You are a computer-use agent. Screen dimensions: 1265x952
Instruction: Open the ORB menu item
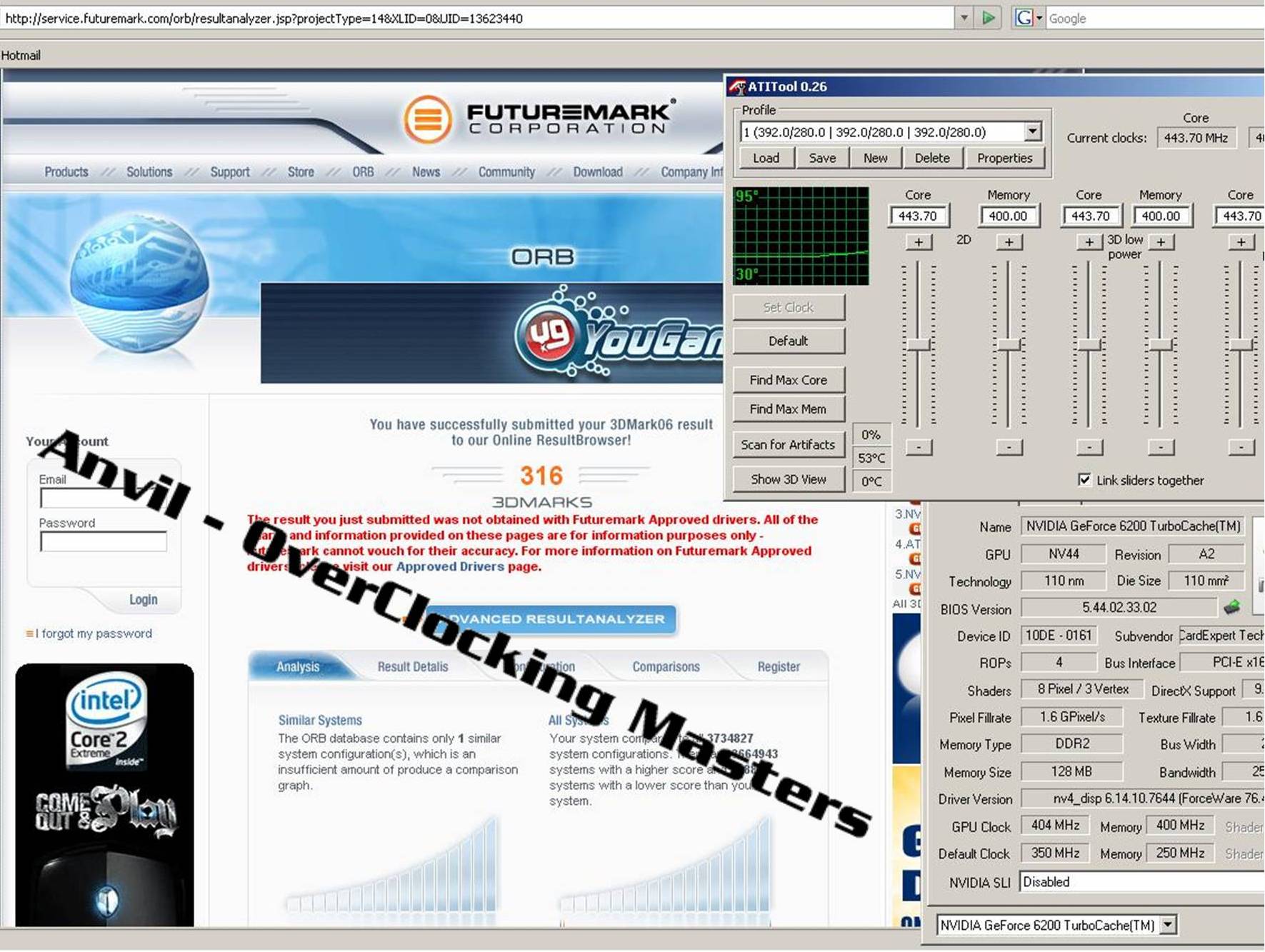363,172
